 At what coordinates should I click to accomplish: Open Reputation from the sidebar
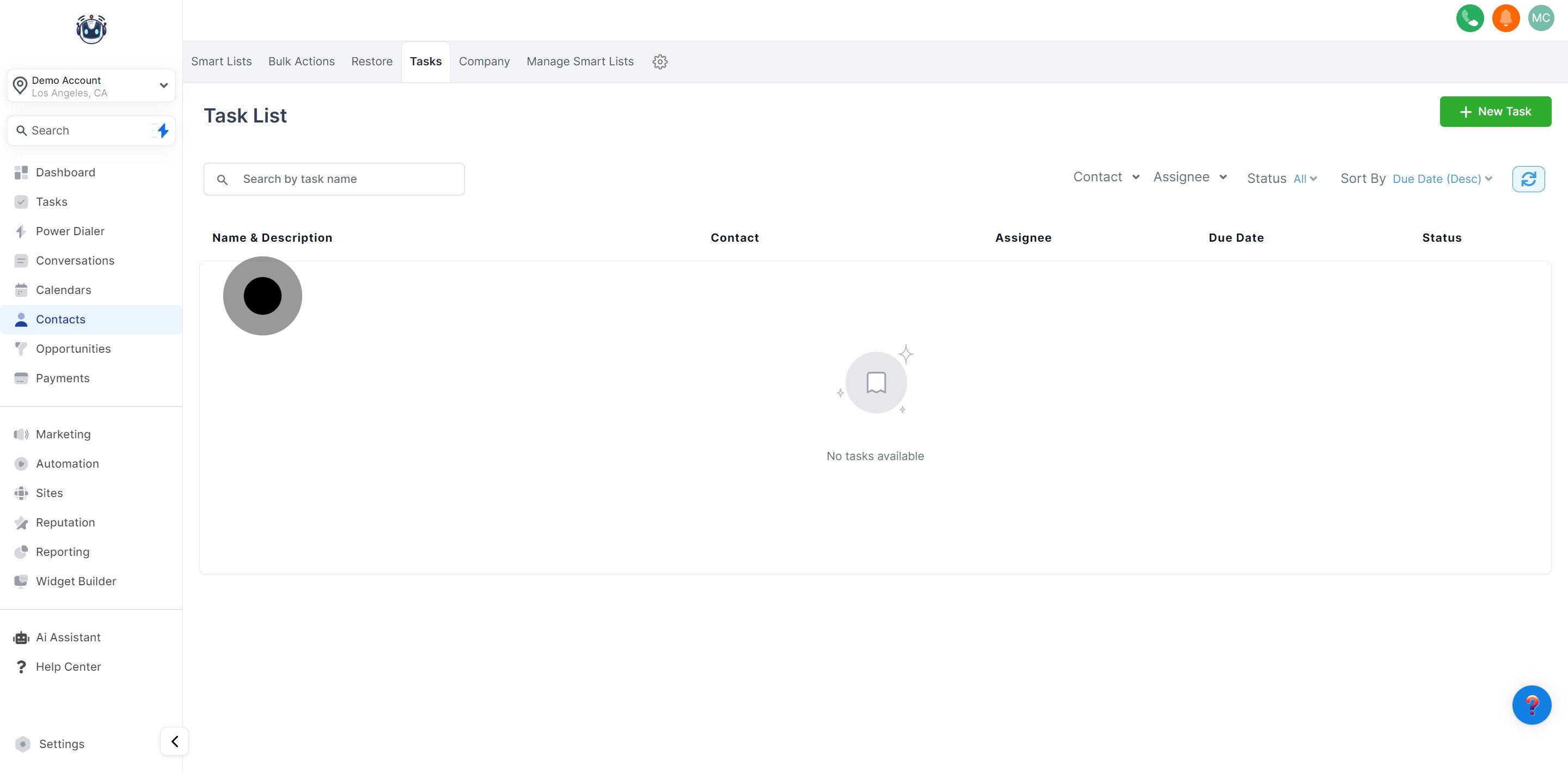click(65, 522)
